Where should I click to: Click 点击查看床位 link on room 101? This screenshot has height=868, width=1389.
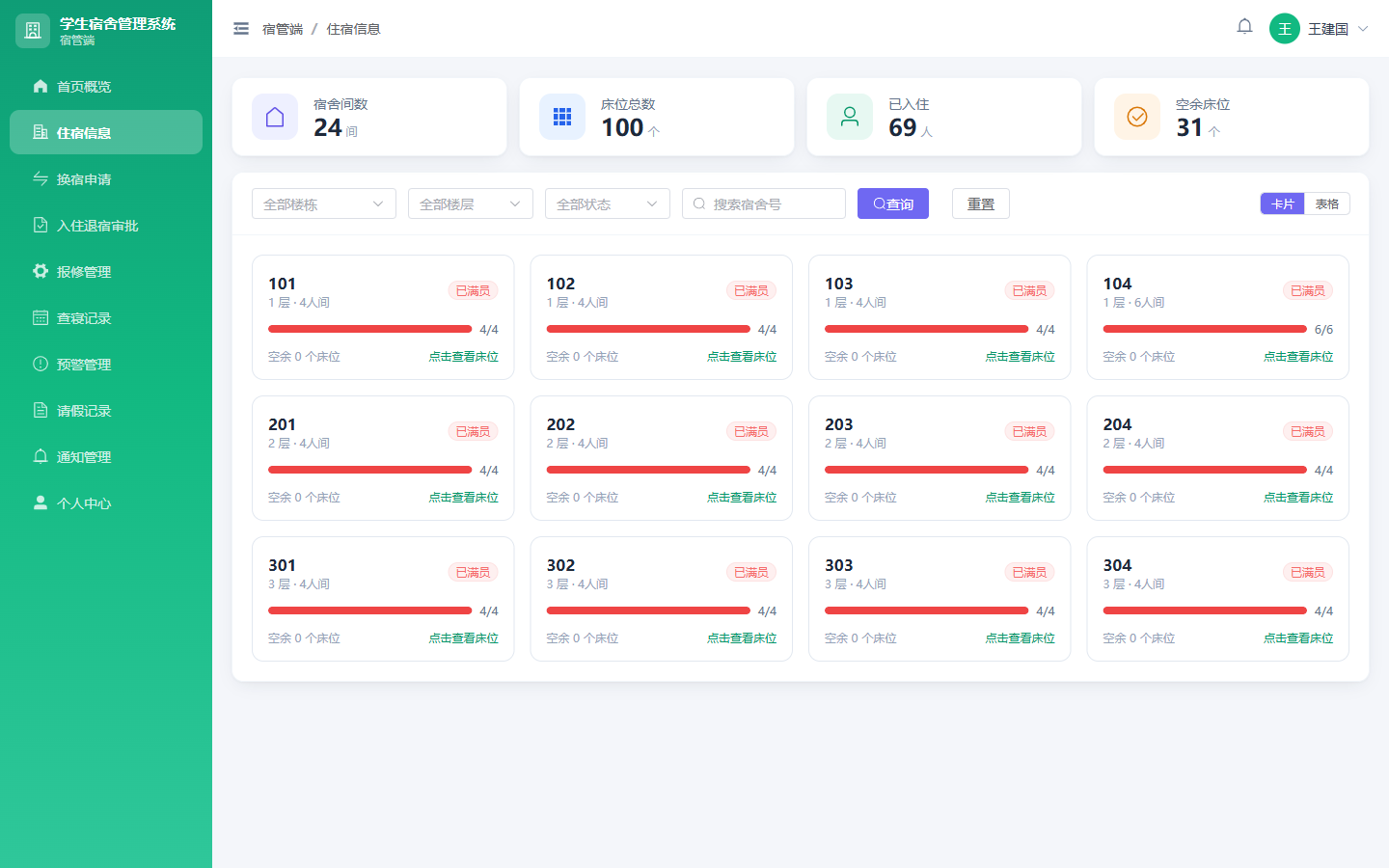point(464,357)
